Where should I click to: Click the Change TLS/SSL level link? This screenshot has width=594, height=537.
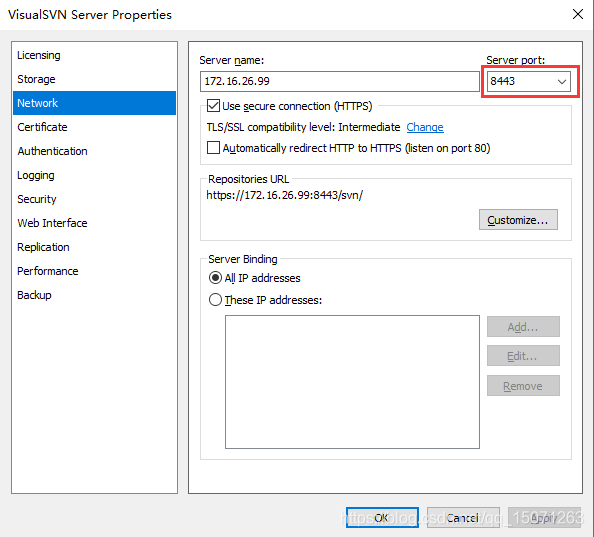click(x=425, y=127)
